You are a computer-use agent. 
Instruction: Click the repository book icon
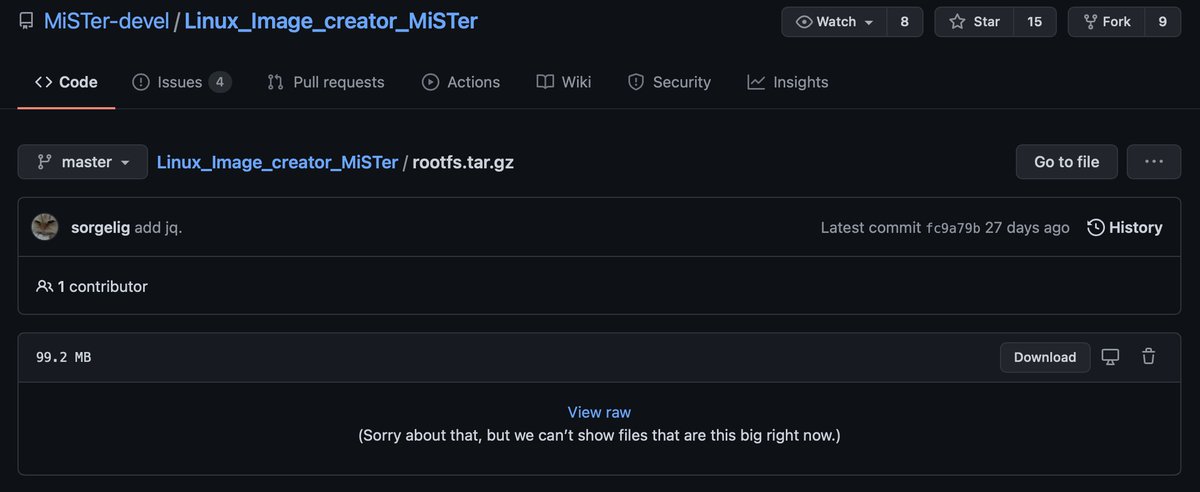[26, 21]
